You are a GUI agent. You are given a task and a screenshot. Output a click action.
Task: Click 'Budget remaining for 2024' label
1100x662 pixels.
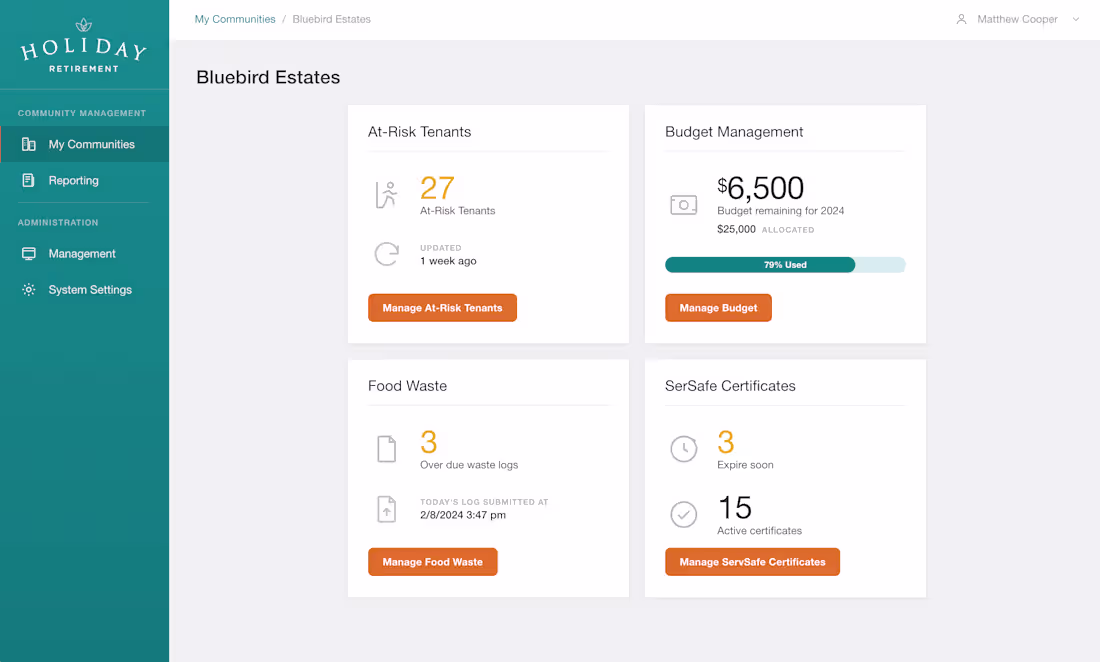coord(780,210)
